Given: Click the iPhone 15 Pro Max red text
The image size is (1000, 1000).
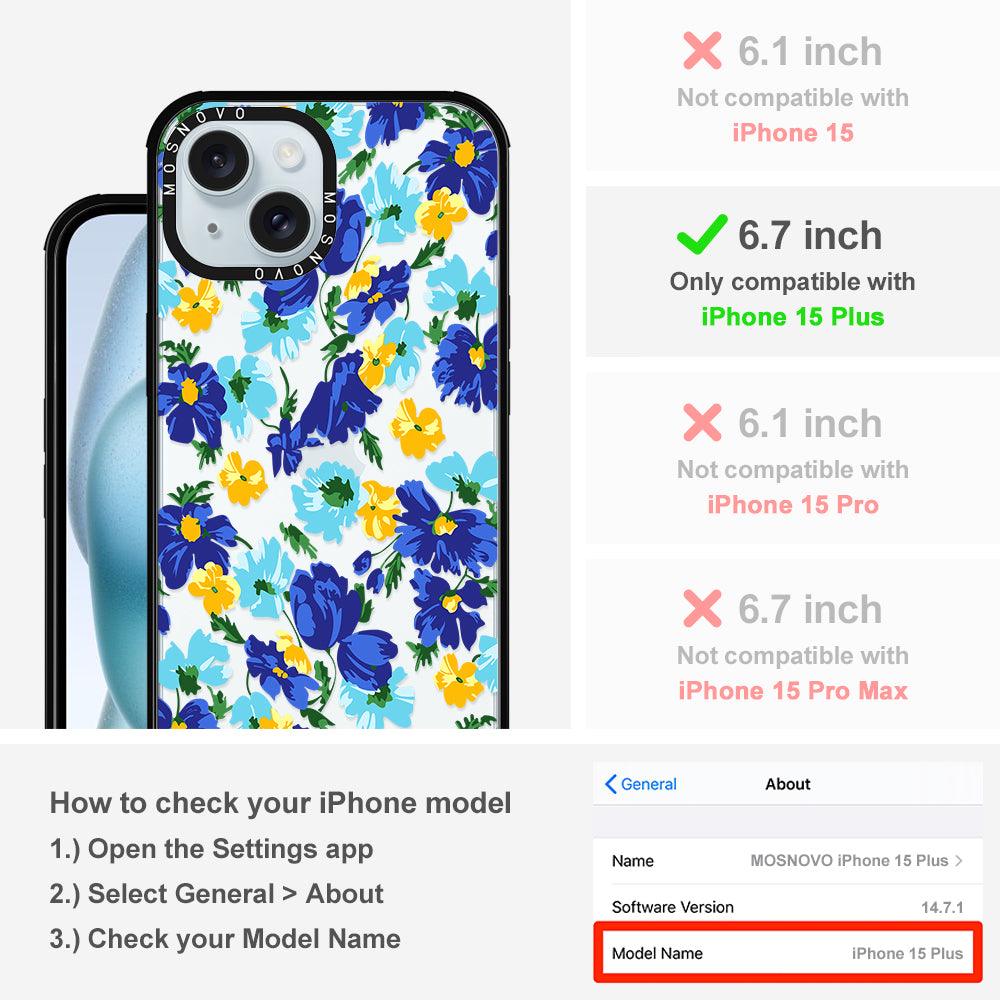Looking at the screenshot, I should tap(793, 691).
